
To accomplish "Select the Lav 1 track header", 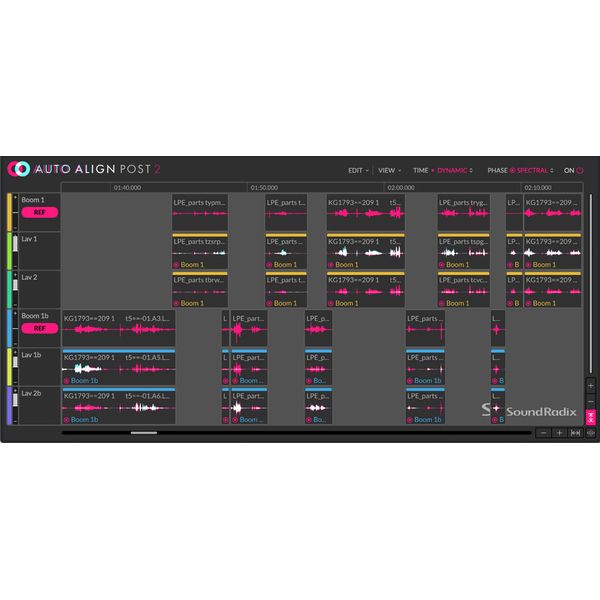I will pyautogui.click(x=38, y=250).
